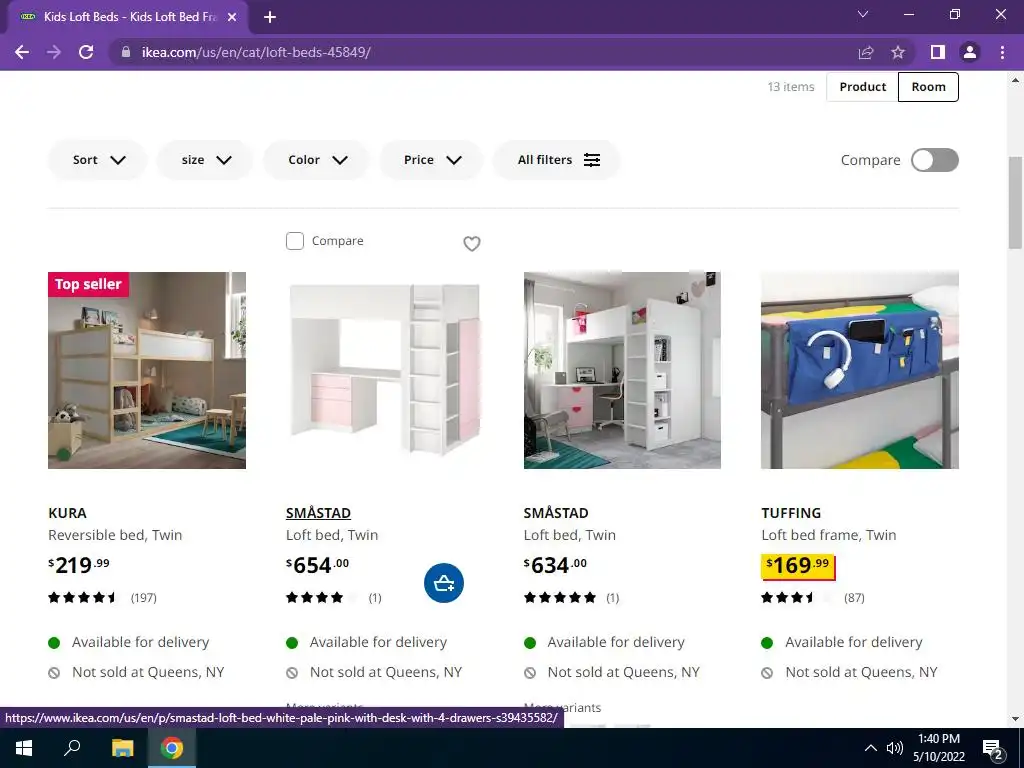This screenshot has height=768, width=1024.
Task: Show hidden system tray icons
Action: click(x=871, y=748)
